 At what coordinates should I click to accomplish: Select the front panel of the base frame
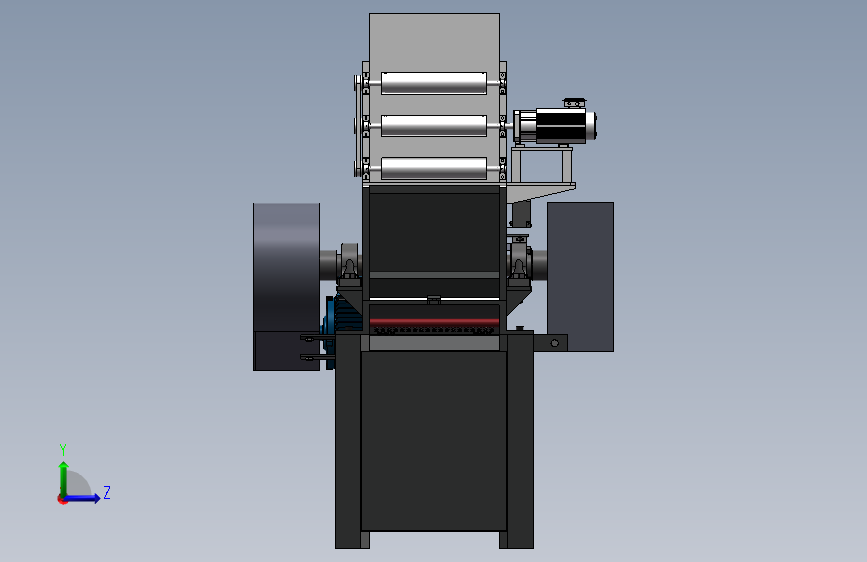coord(434,441)
